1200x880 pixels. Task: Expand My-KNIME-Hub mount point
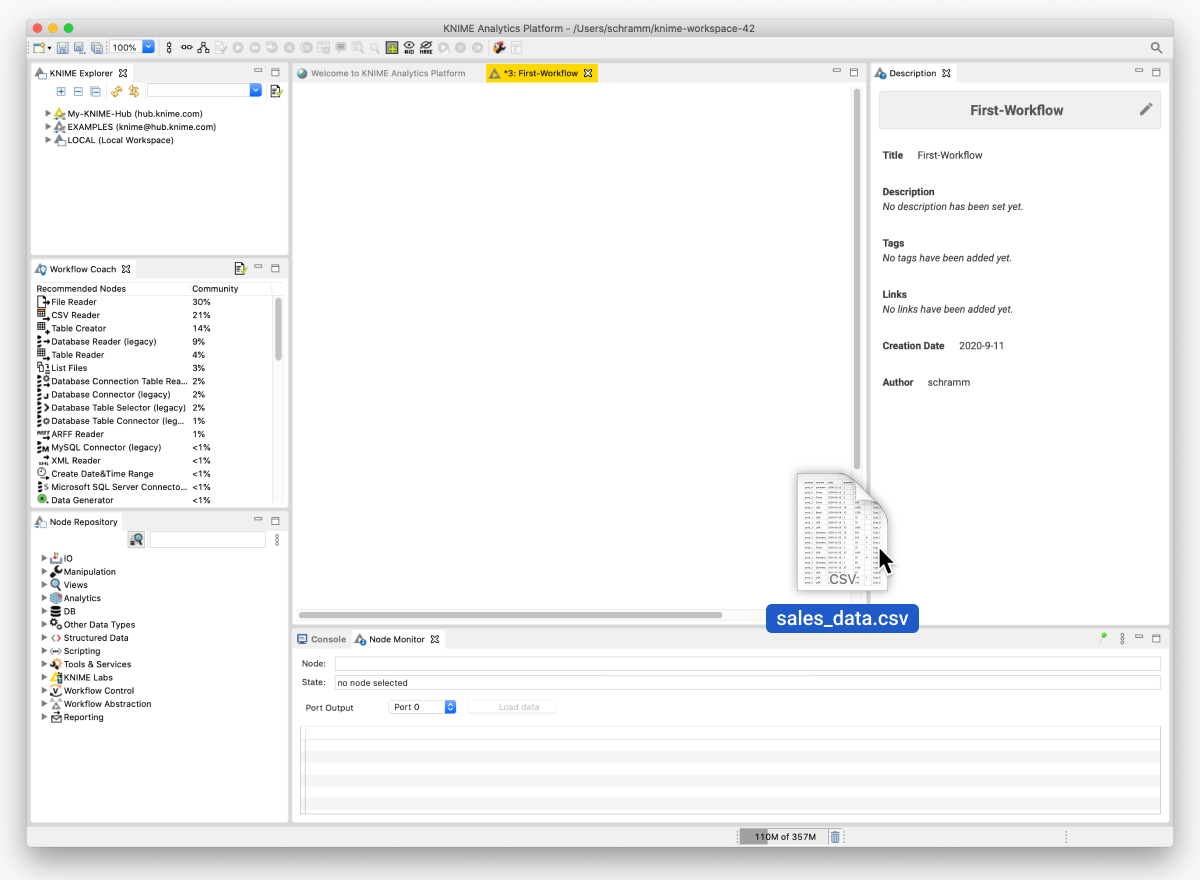[48, 114]
